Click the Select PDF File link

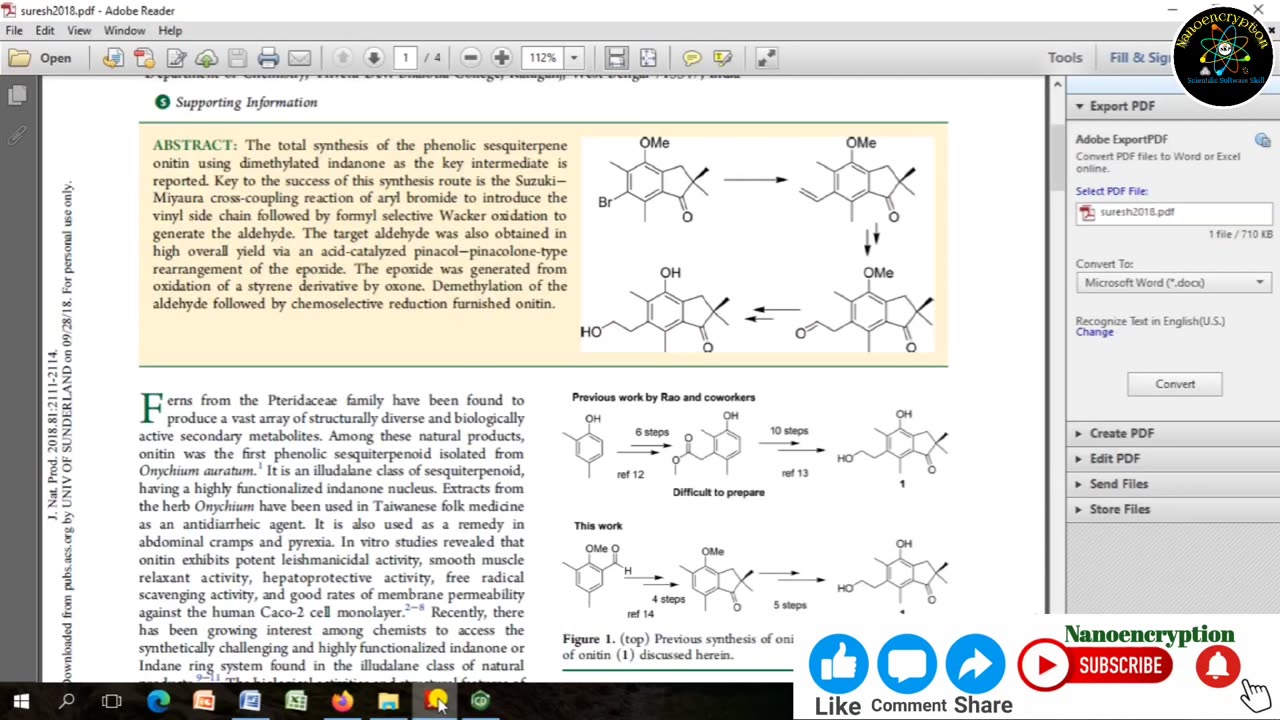pyautogui.click(x=1111, y=191)
